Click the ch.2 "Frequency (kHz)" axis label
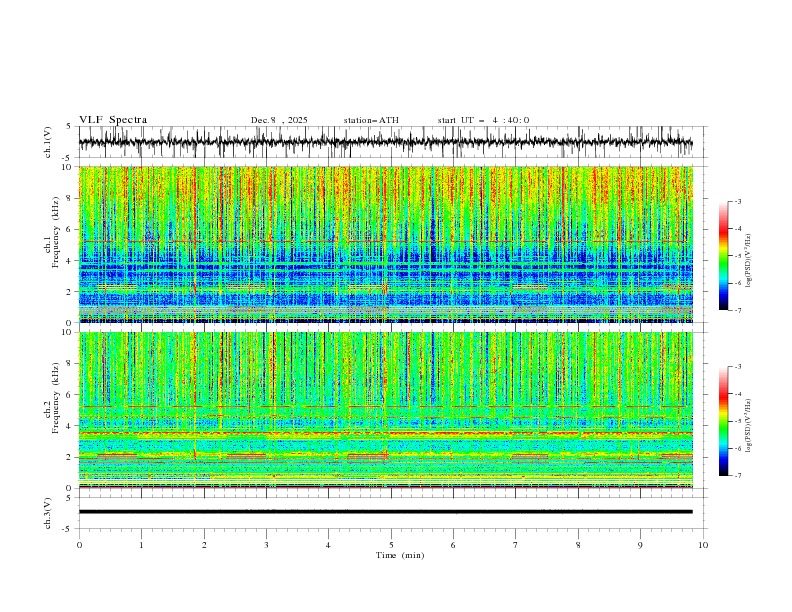 [x=55, y=398]
